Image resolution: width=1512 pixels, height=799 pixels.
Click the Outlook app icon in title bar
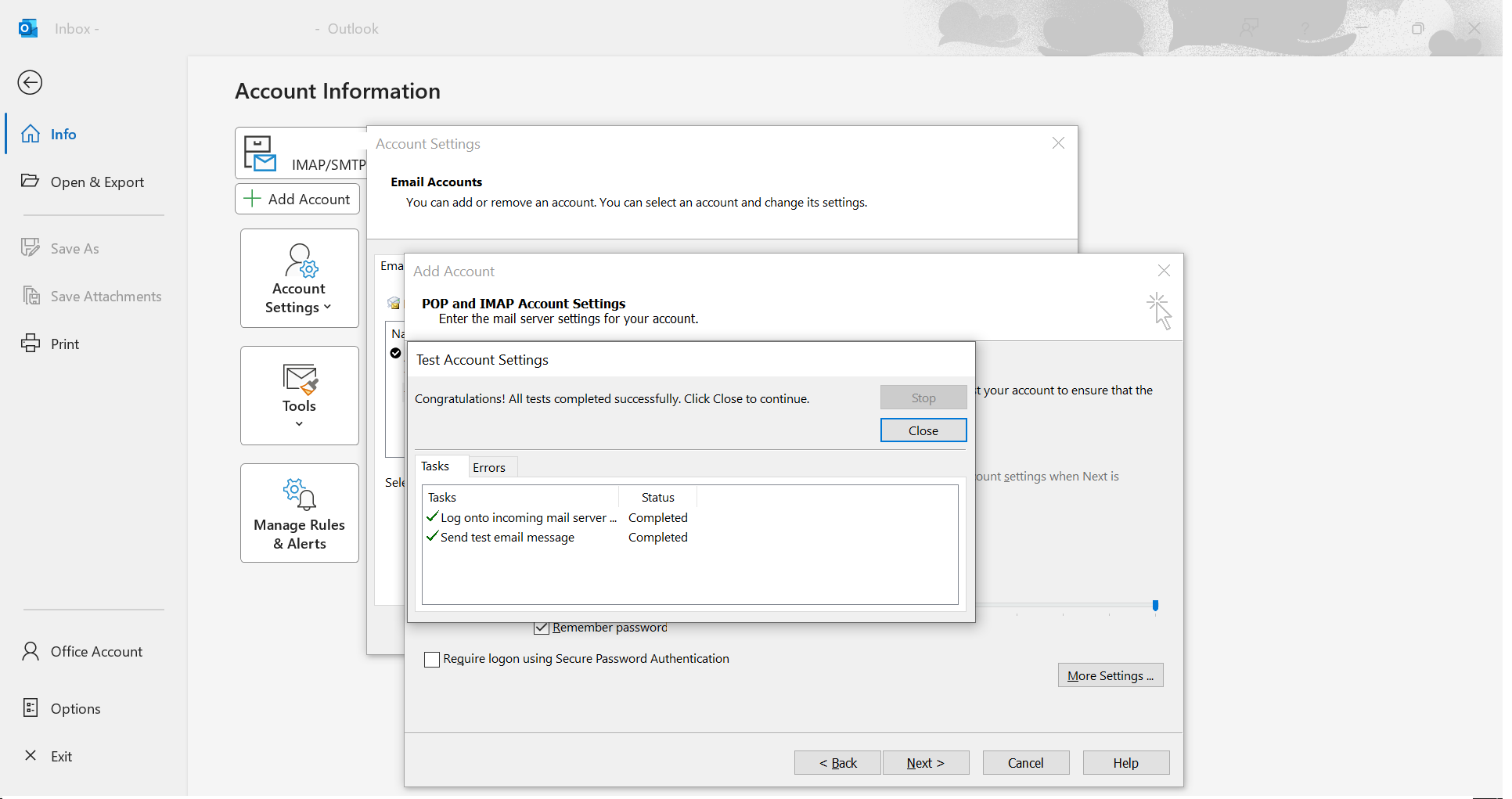click(28, 28)
